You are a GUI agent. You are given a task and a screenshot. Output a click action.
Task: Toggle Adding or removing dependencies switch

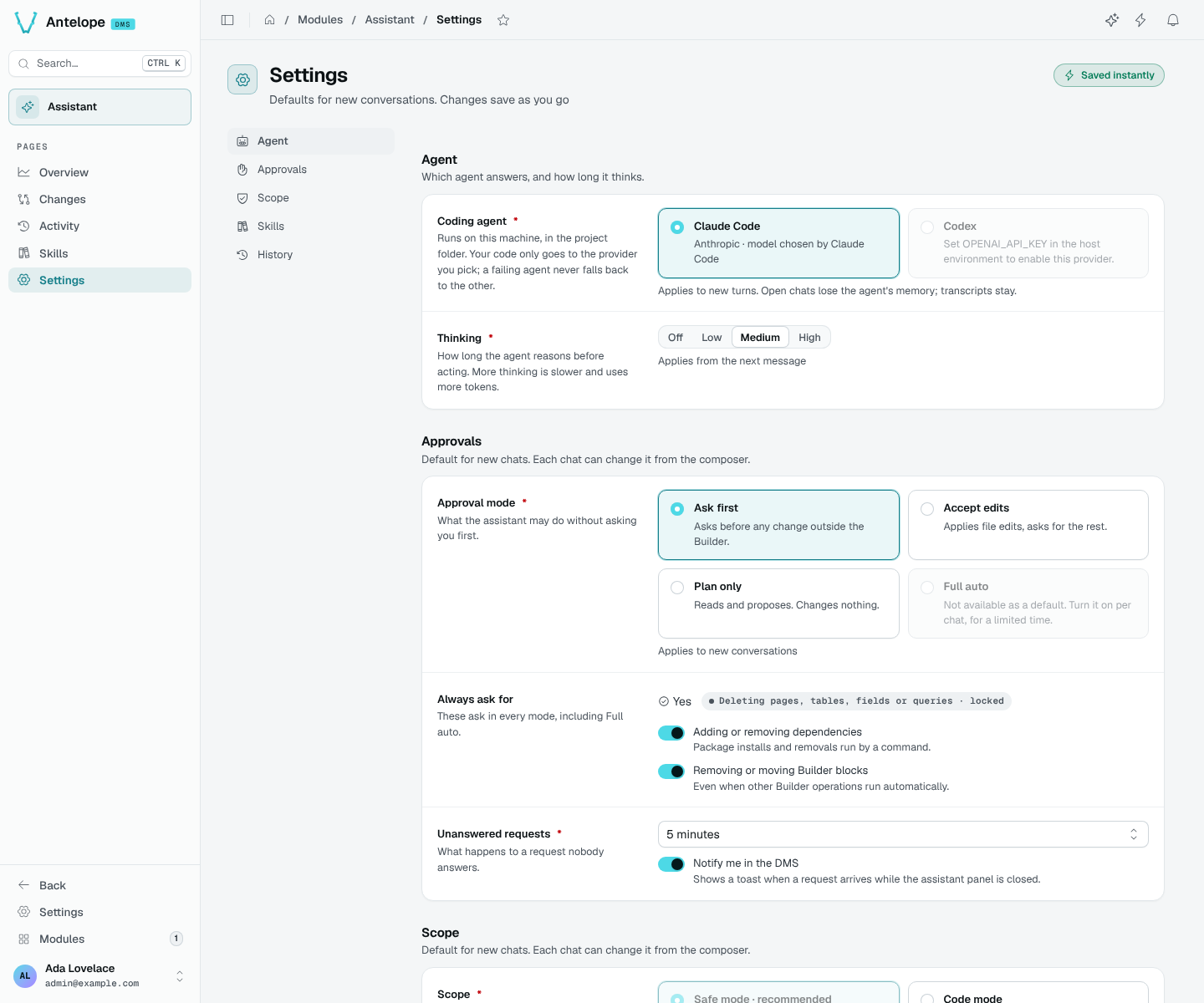tap(671, 733)
